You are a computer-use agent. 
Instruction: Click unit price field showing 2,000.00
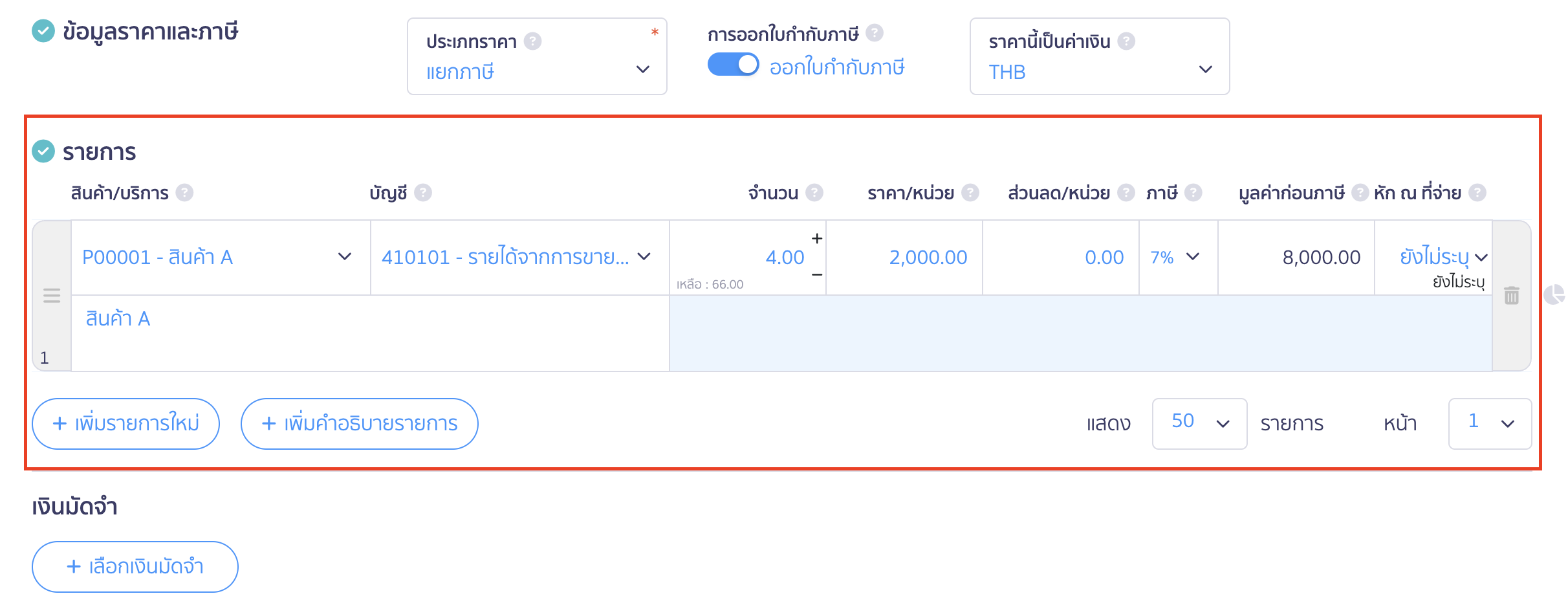click(904, 258)
